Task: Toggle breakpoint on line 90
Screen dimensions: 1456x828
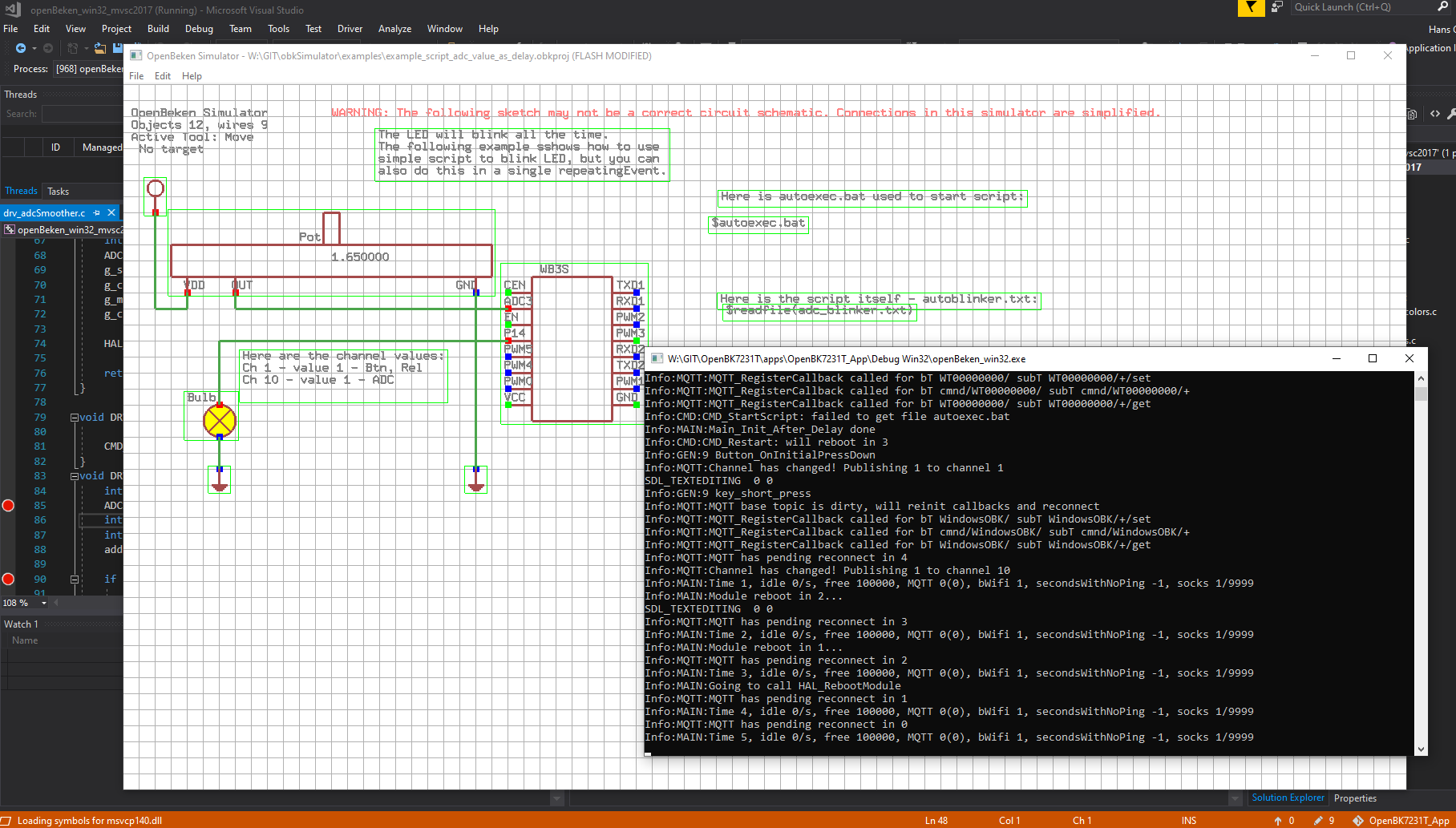Action: click(x=8, y=579)
